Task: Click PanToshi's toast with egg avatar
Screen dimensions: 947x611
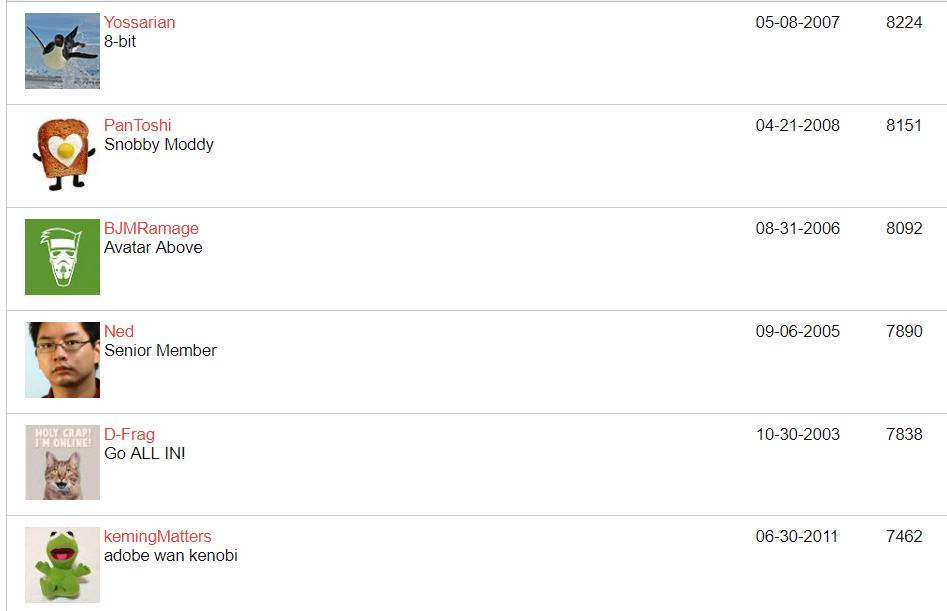Action: 62,155
